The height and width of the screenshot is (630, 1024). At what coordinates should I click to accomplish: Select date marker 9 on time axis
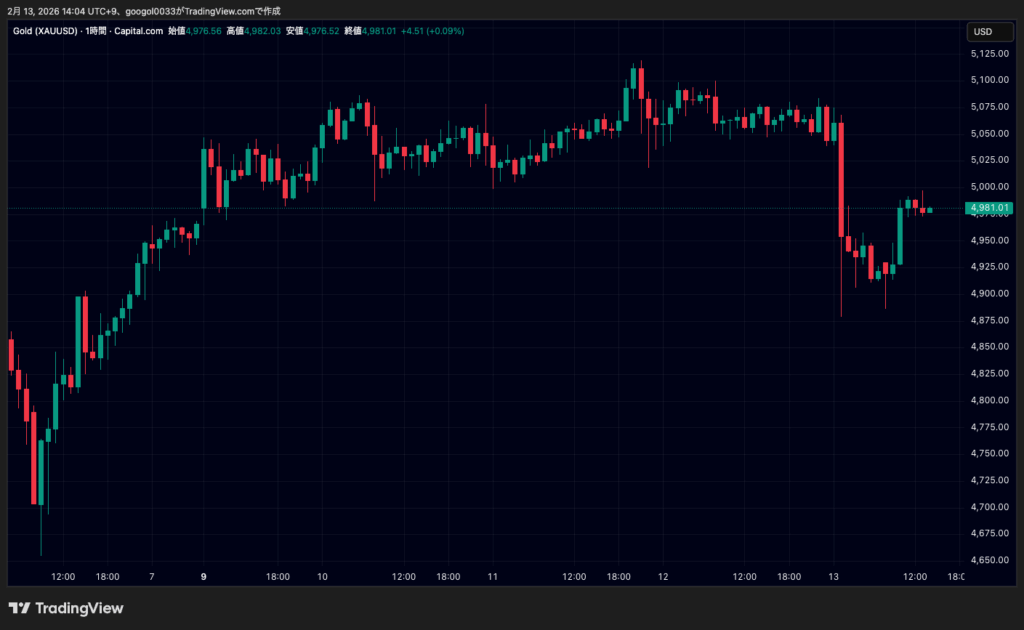coord(204,577)
